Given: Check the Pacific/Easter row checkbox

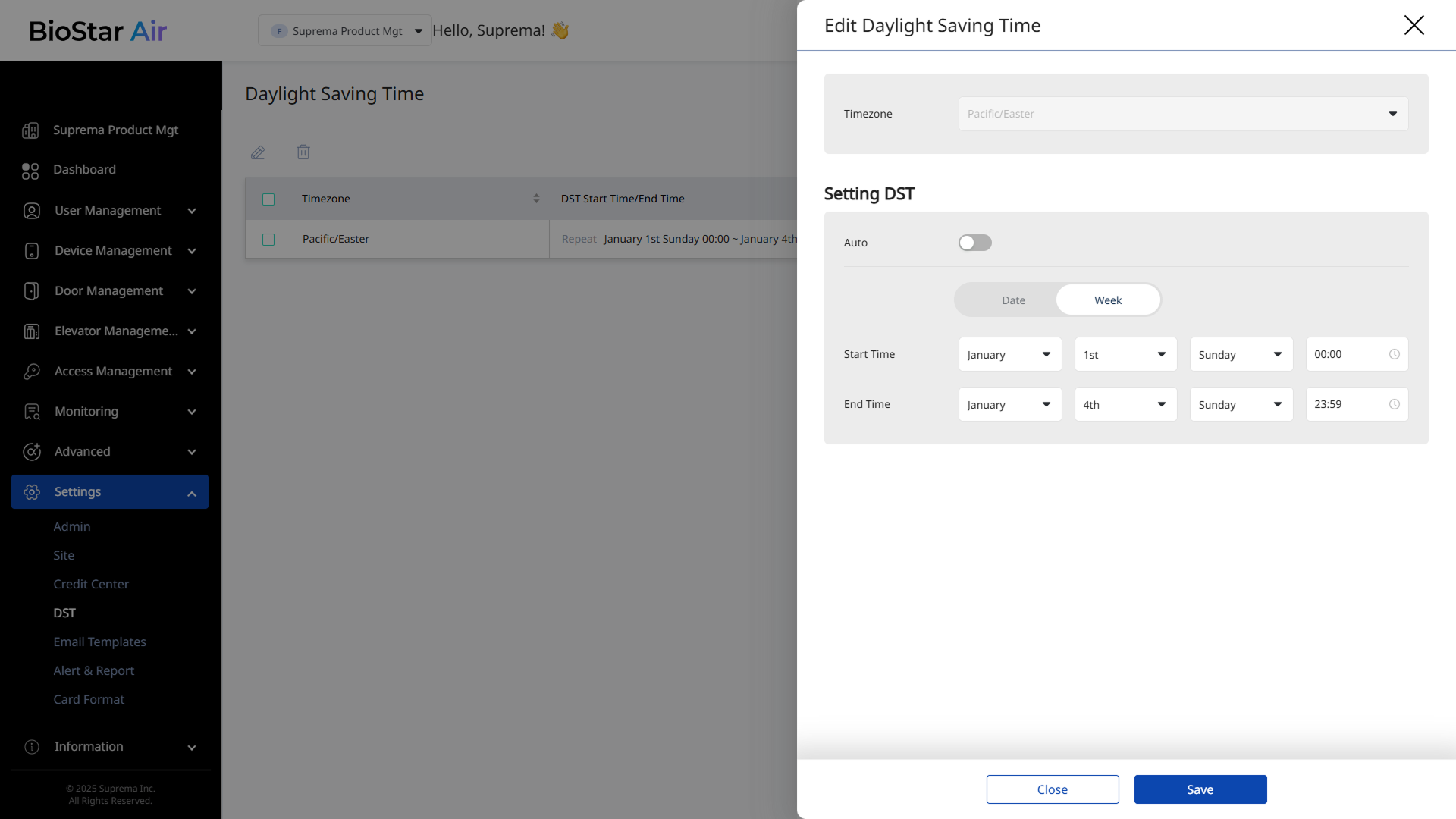Looking at the screenshot, I should pos(268,240).
